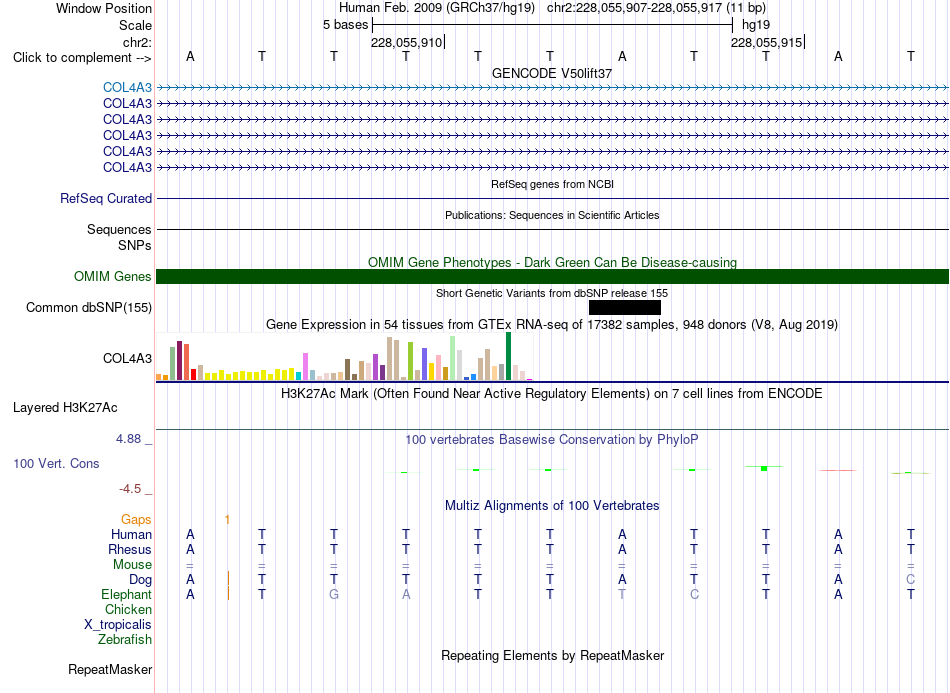The image size is (950, 693).
Task: Click the Common dbSNP(155) track label
Action: click(x=88, y=308)
